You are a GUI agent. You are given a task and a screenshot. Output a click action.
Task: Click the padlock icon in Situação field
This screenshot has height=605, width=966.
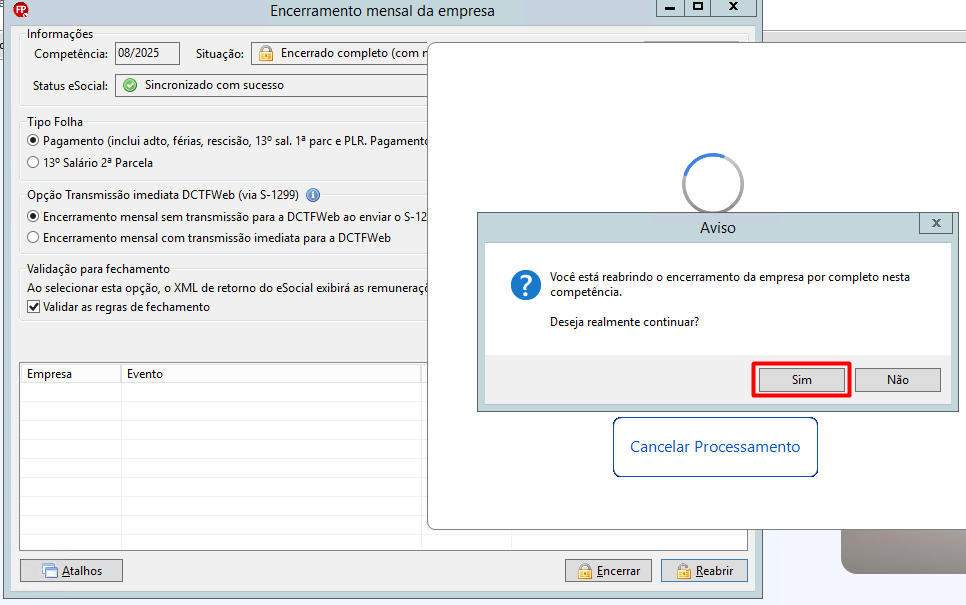[x=266, y=54]
